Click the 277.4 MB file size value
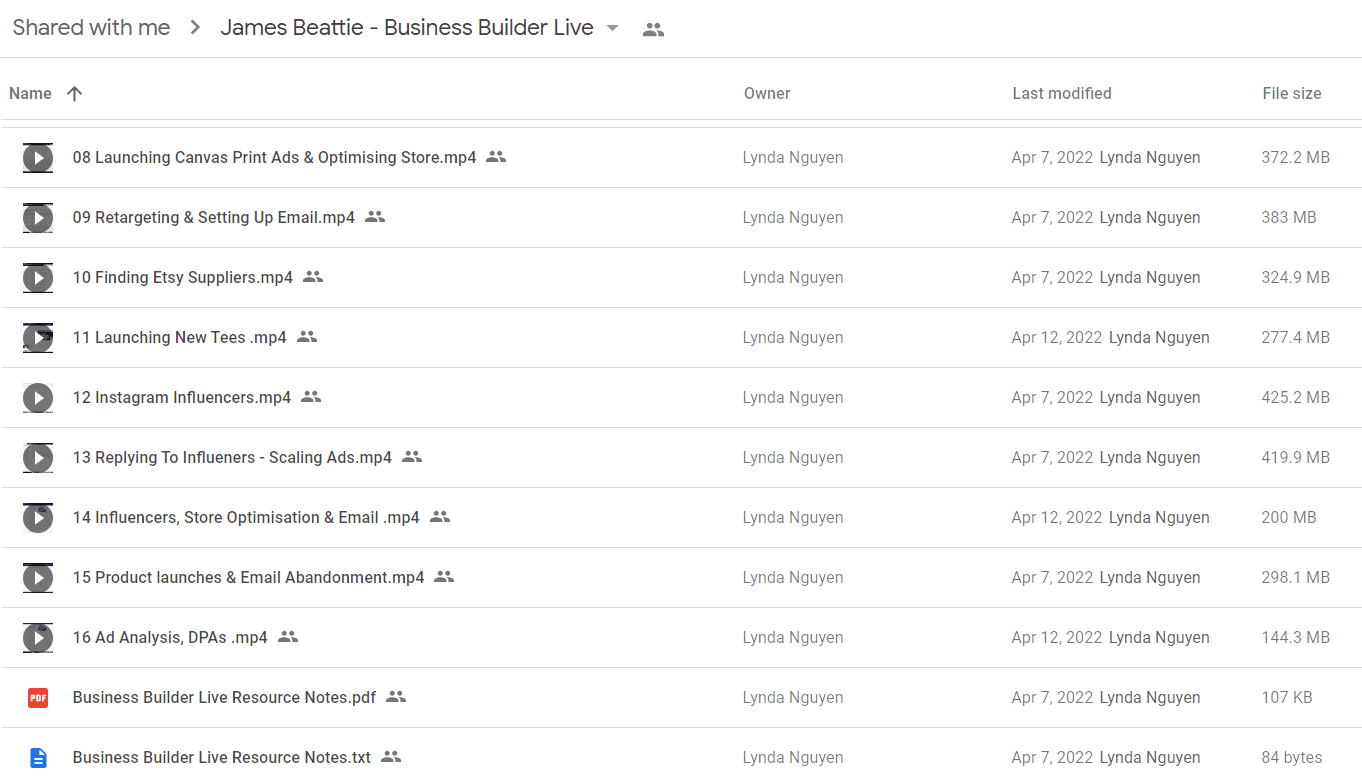This screenshot has height=777, width=1362. coord(1296,337)
